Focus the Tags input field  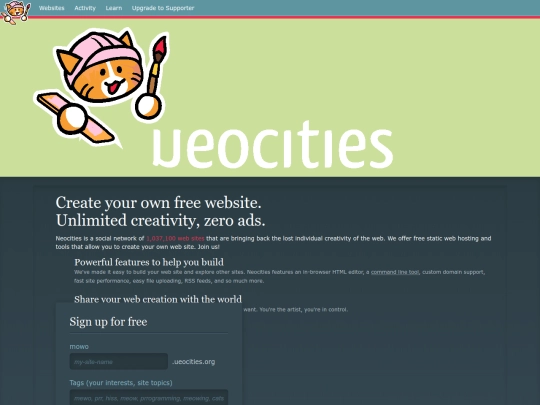(x=149, y=398)
